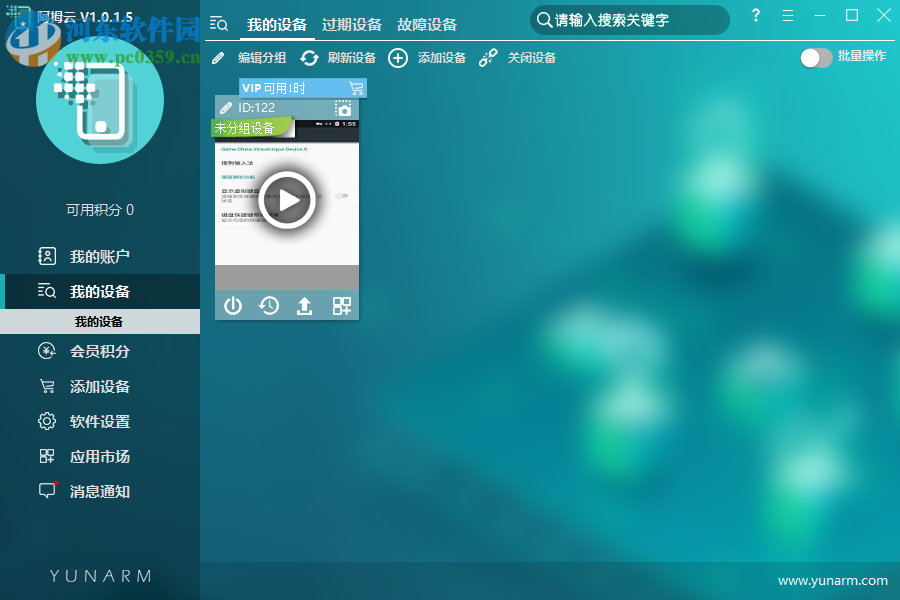Click the upload icon below the device preview

point(305,305)
